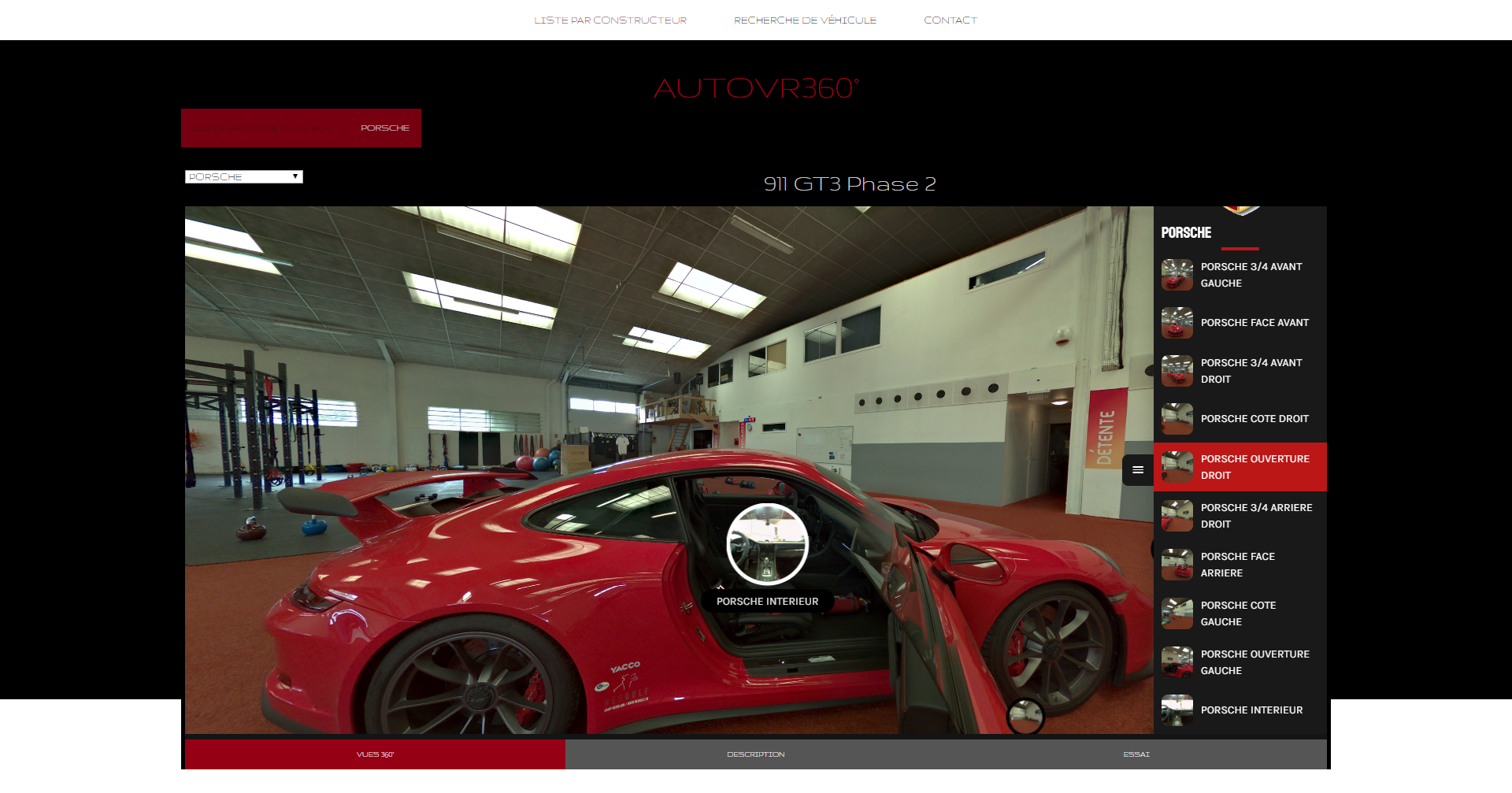The image size is (1512, 793).
Task: Open the sidebar hamburger menu toggle
Action: coord(1137,470)
